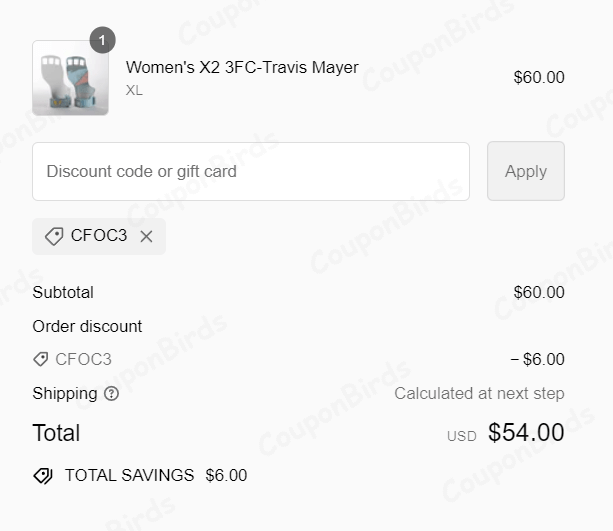Viewport: 613px width, 531px height.
Task: Click the tag icon under Order discount
Action: (x=41, y=359)
